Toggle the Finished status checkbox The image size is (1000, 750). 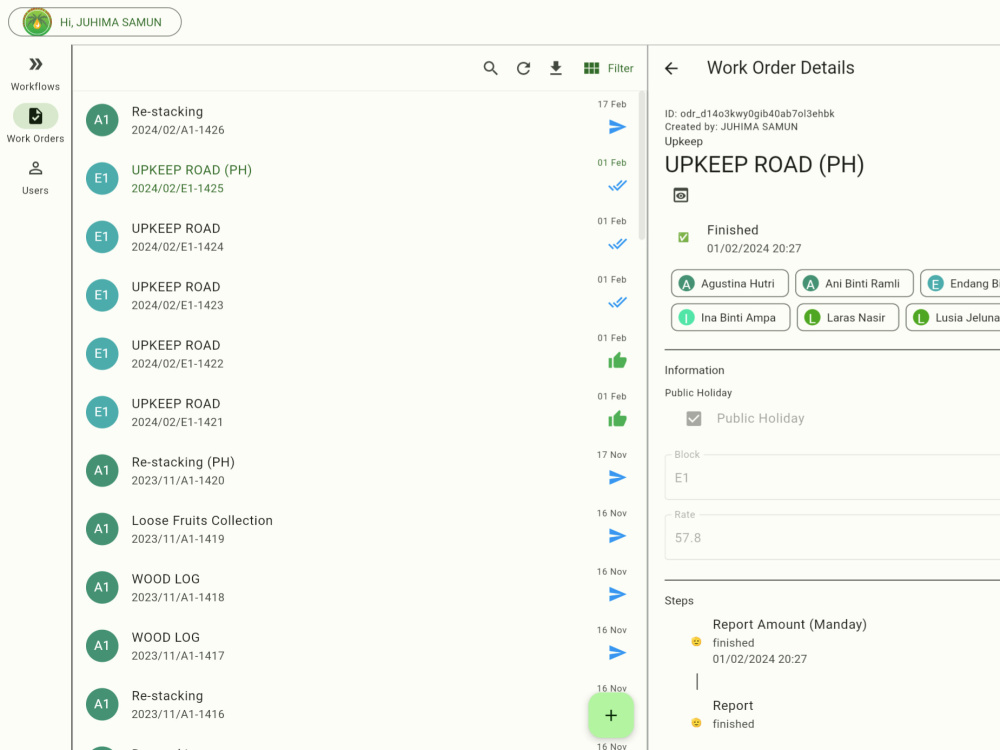pos(683,237)
